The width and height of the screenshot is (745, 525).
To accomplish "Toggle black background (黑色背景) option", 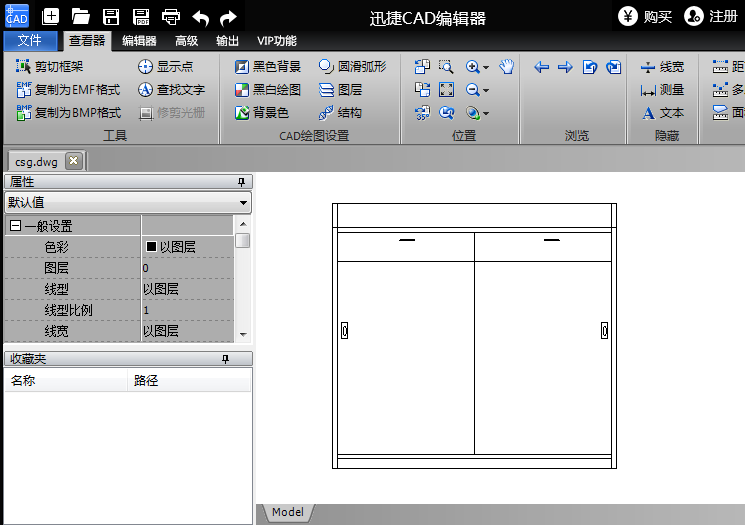I will click(267, 67).
